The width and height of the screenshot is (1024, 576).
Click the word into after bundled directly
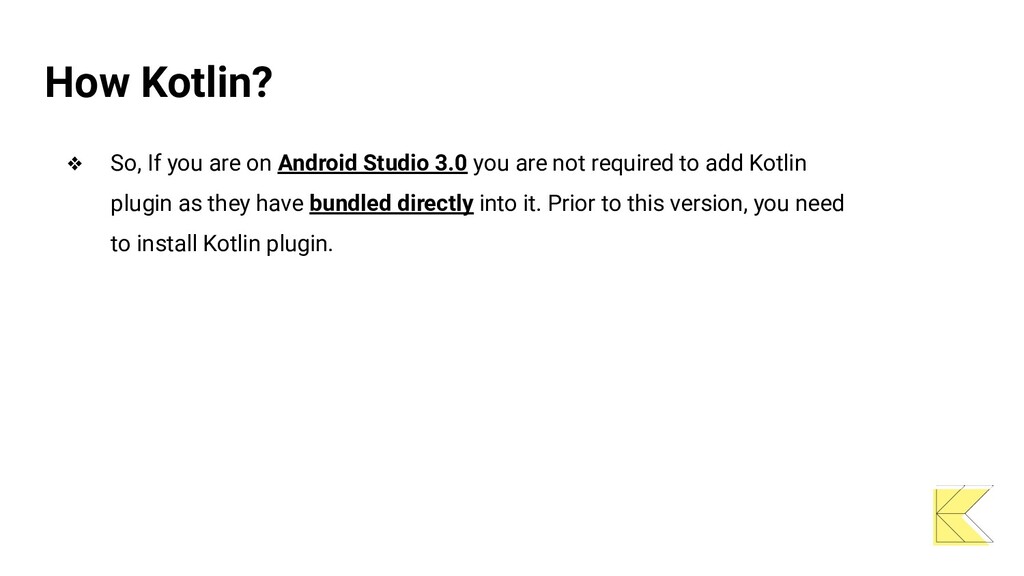pyautogui.click(x=497, y=204)
